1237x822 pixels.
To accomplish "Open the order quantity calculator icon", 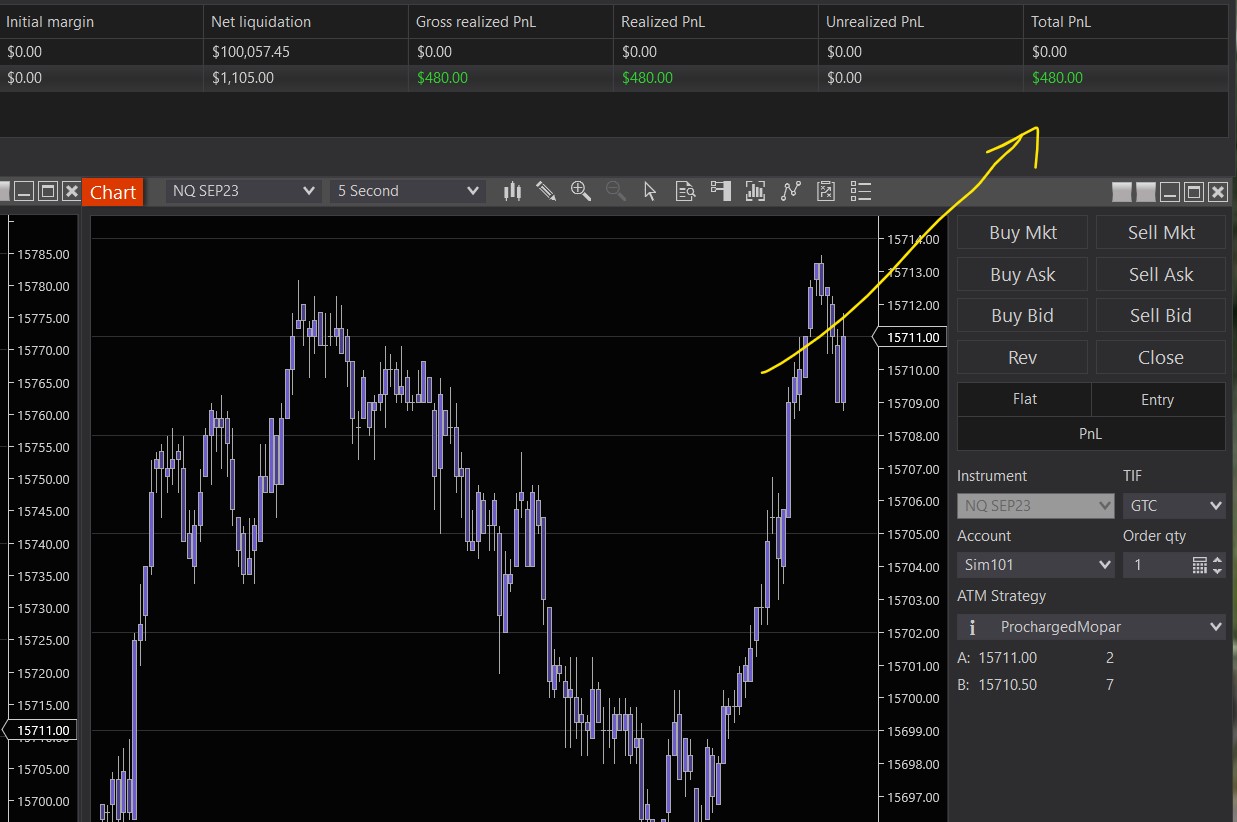I will [x=1200, y=565].
